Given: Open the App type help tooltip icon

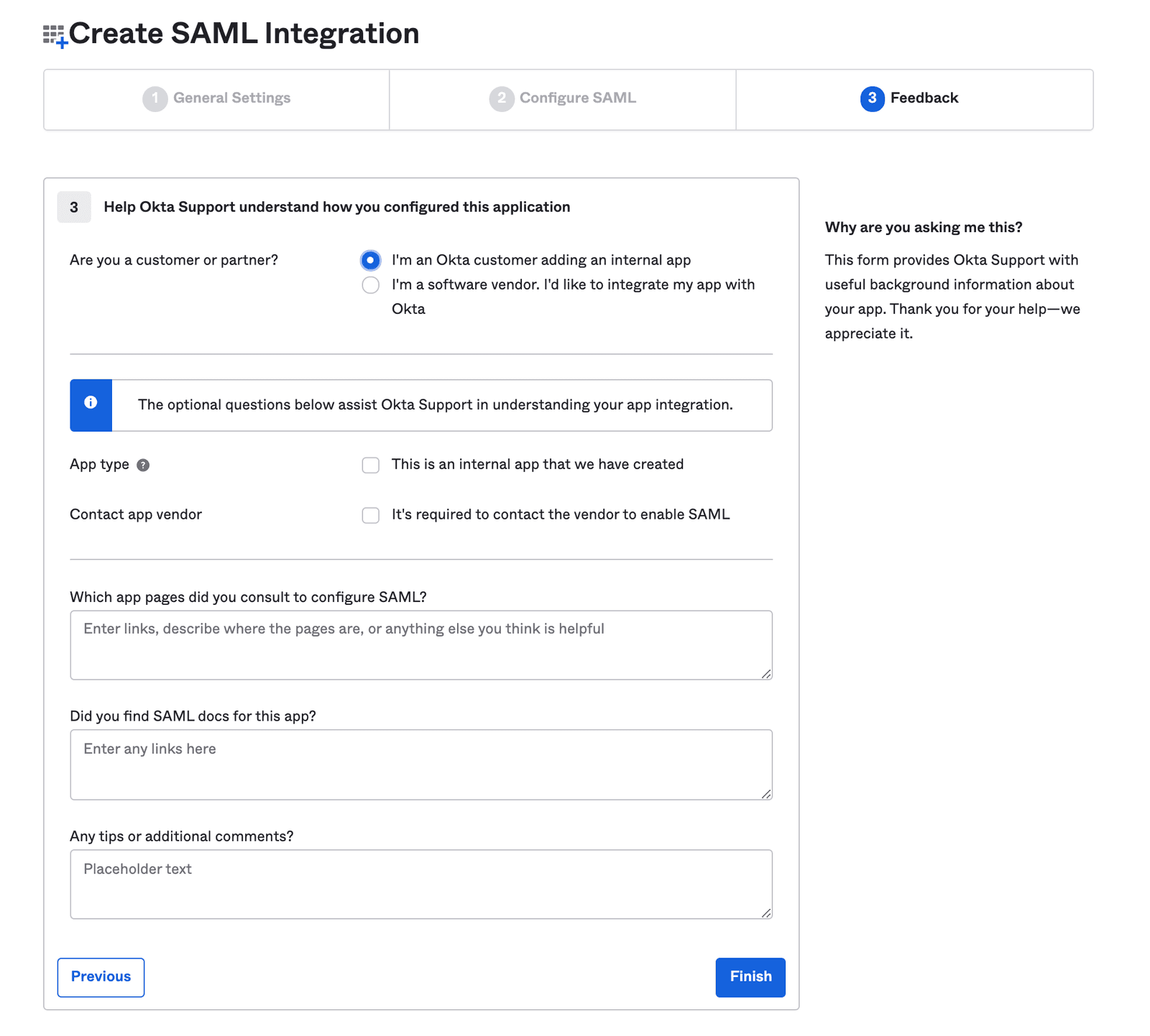Looking at the screenshot, I should point(142,465).
